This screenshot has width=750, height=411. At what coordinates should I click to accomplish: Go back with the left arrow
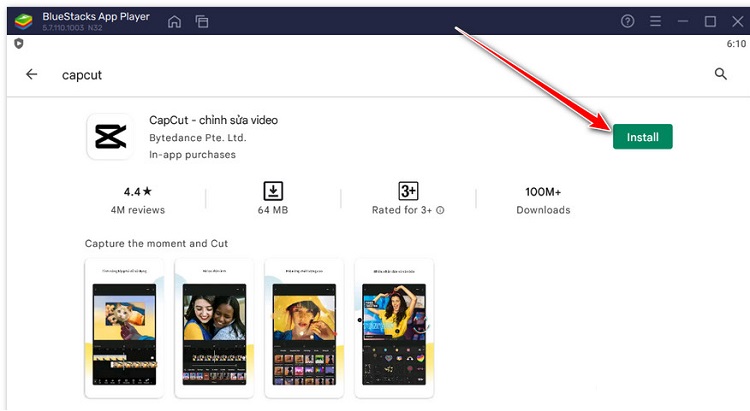(32, 74)
